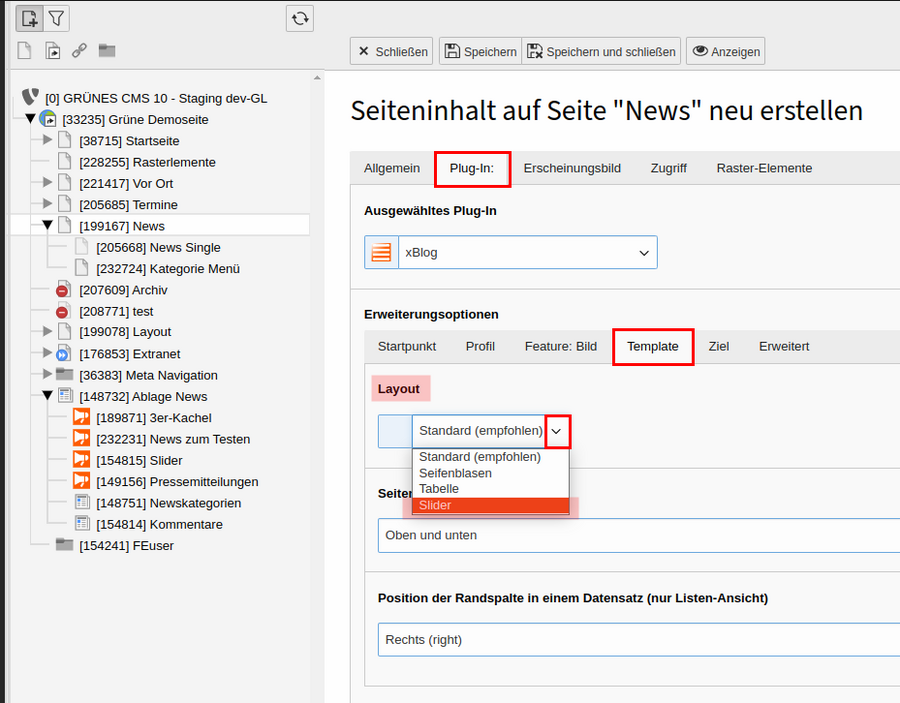Expand the Meta Navigation tree node
The height and width of the screenshot is (703, 900).
48,374
